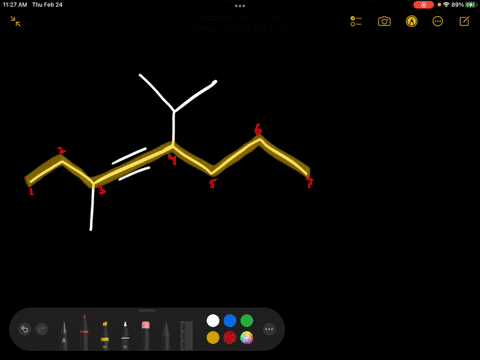
Task: Select the pink eraser tool
Action: [146, 335]
